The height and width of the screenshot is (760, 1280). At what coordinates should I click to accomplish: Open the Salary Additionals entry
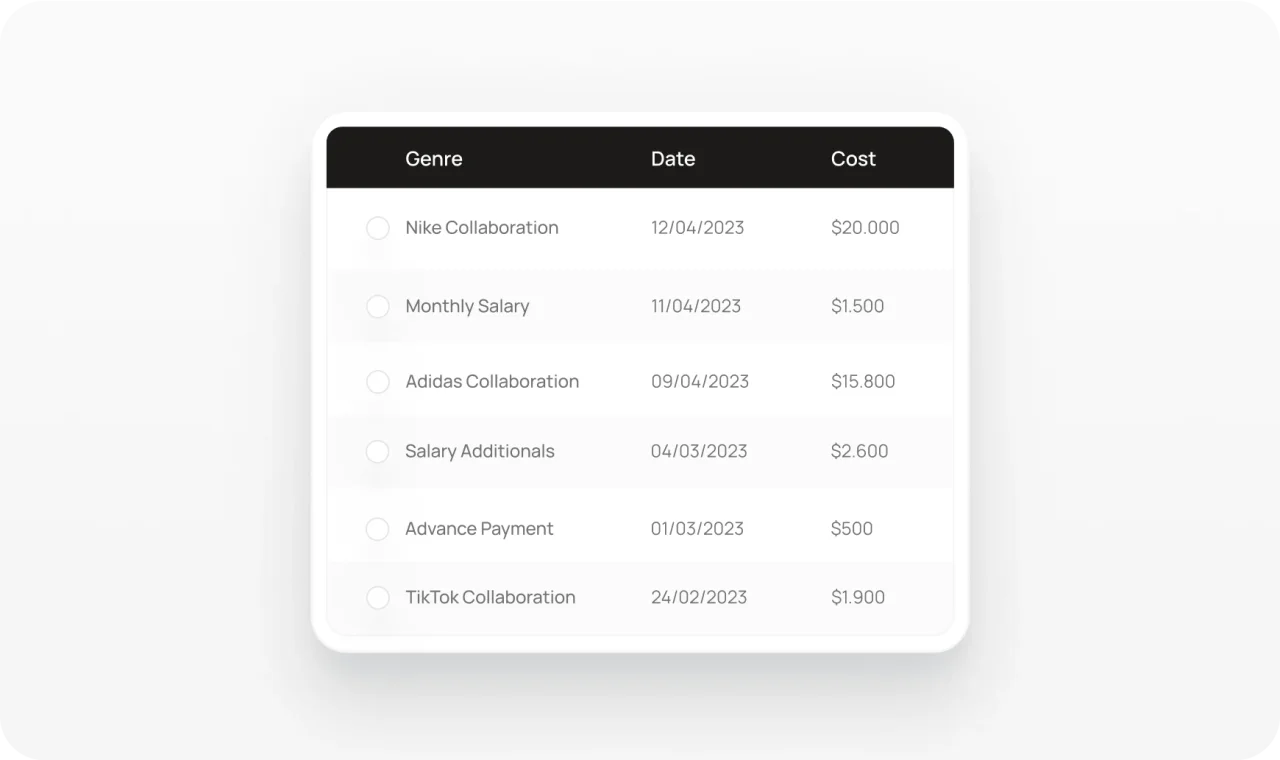point(480,452)
